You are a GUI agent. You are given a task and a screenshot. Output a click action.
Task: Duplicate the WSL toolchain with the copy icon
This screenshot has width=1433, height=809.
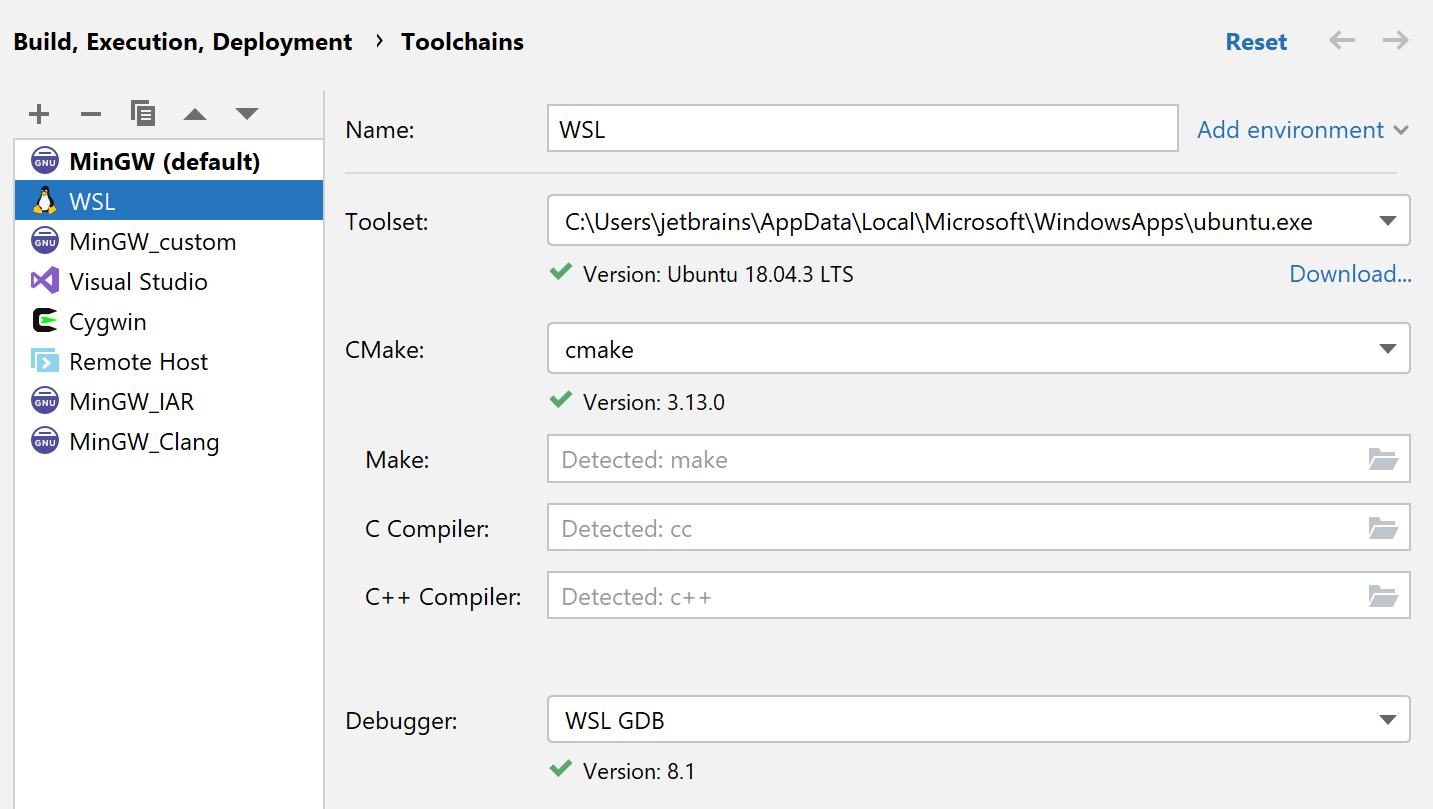click(142, 113)
